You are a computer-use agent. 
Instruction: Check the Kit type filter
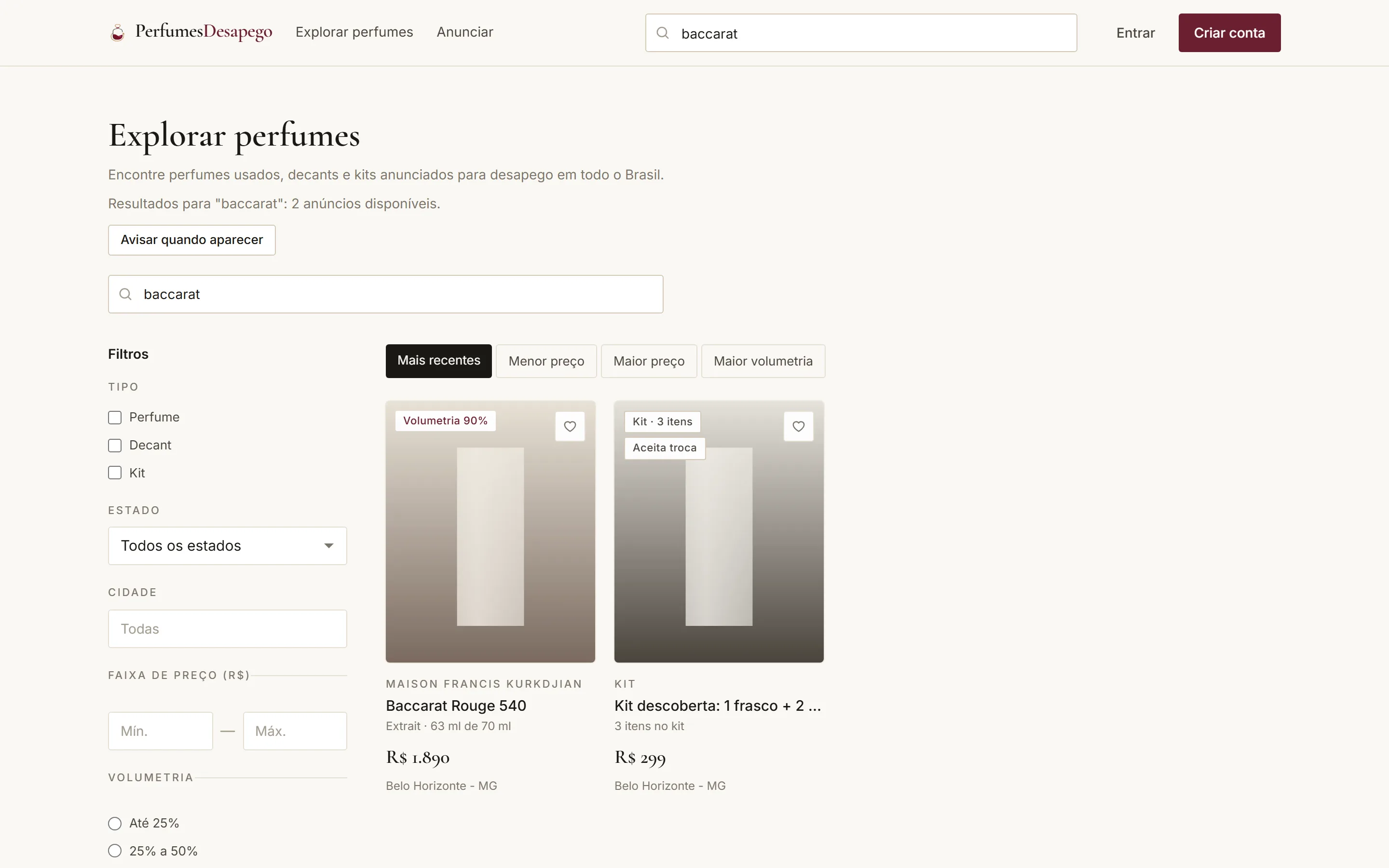click(115, 473)
